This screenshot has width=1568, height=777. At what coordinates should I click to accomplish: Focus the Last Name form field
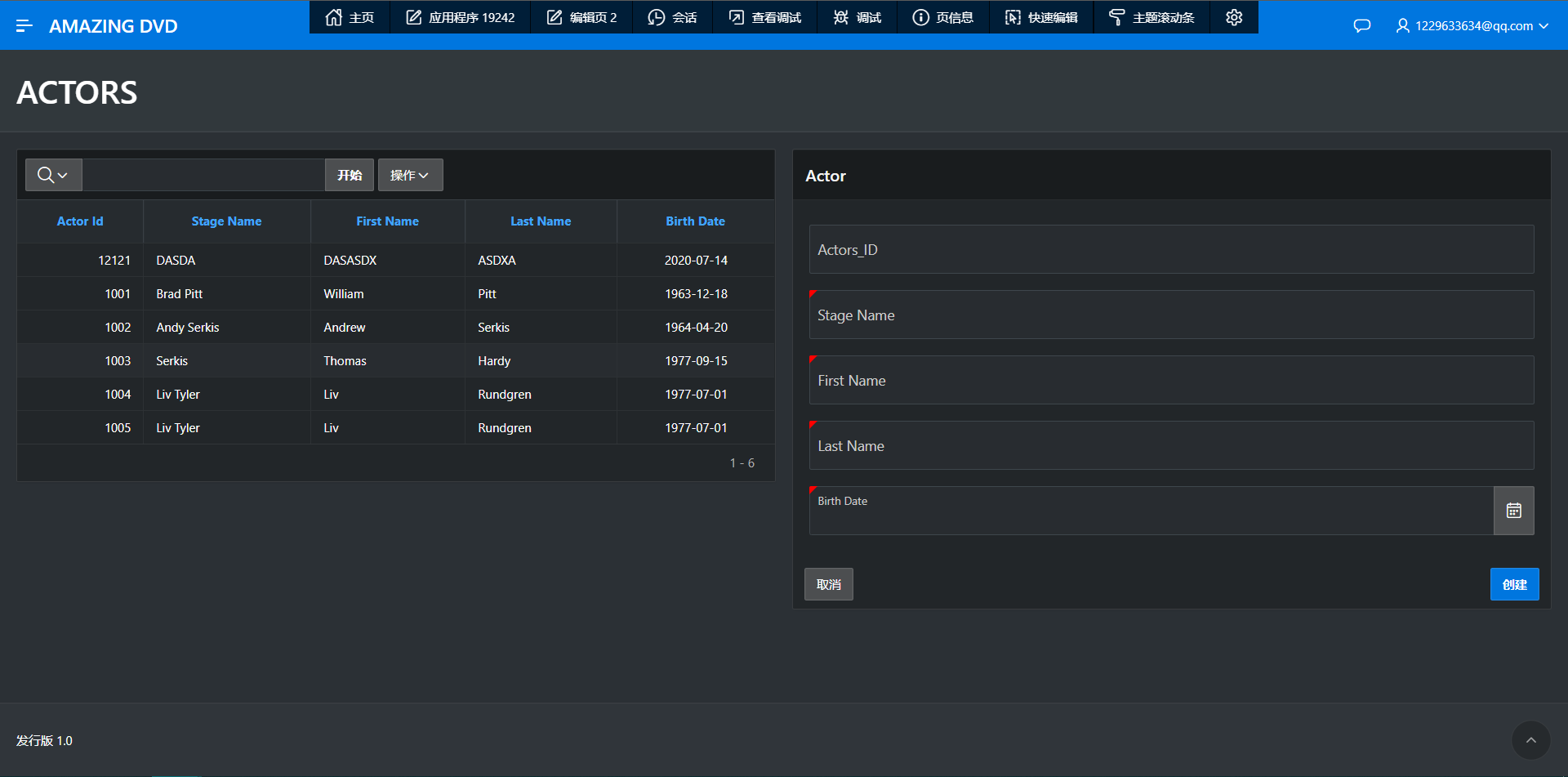pyautogui.click(x=1171, y=445)
